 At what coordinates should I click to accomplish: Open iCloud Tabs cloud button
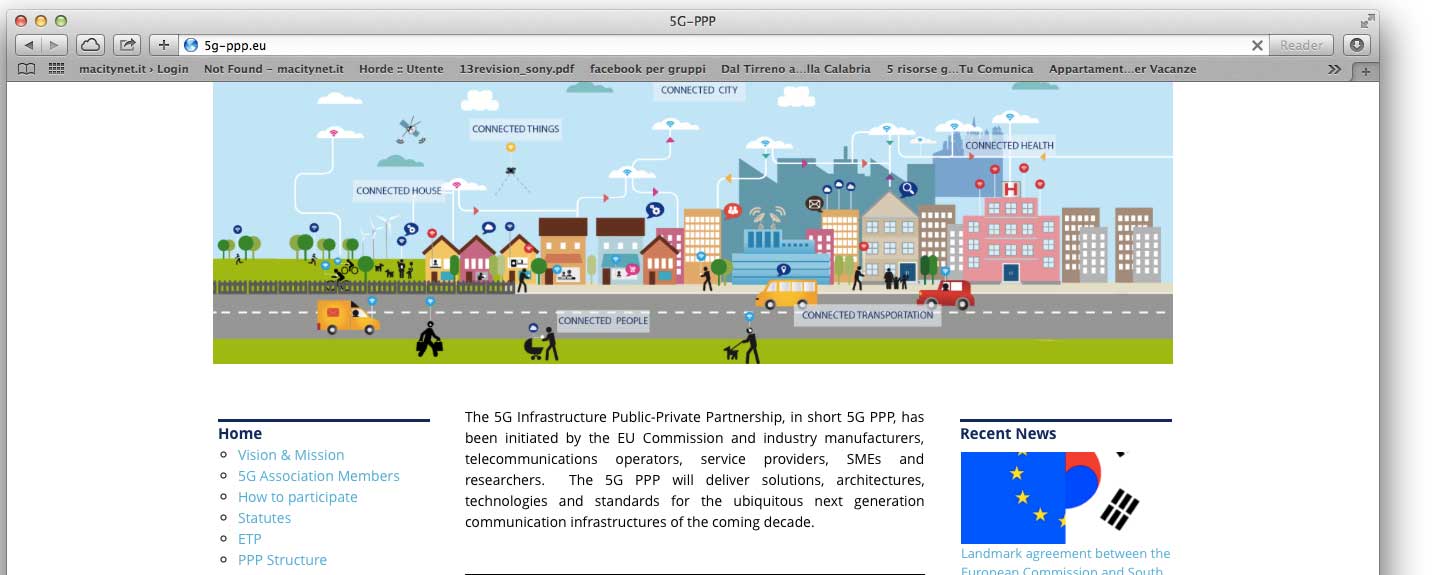pos(91,45)
